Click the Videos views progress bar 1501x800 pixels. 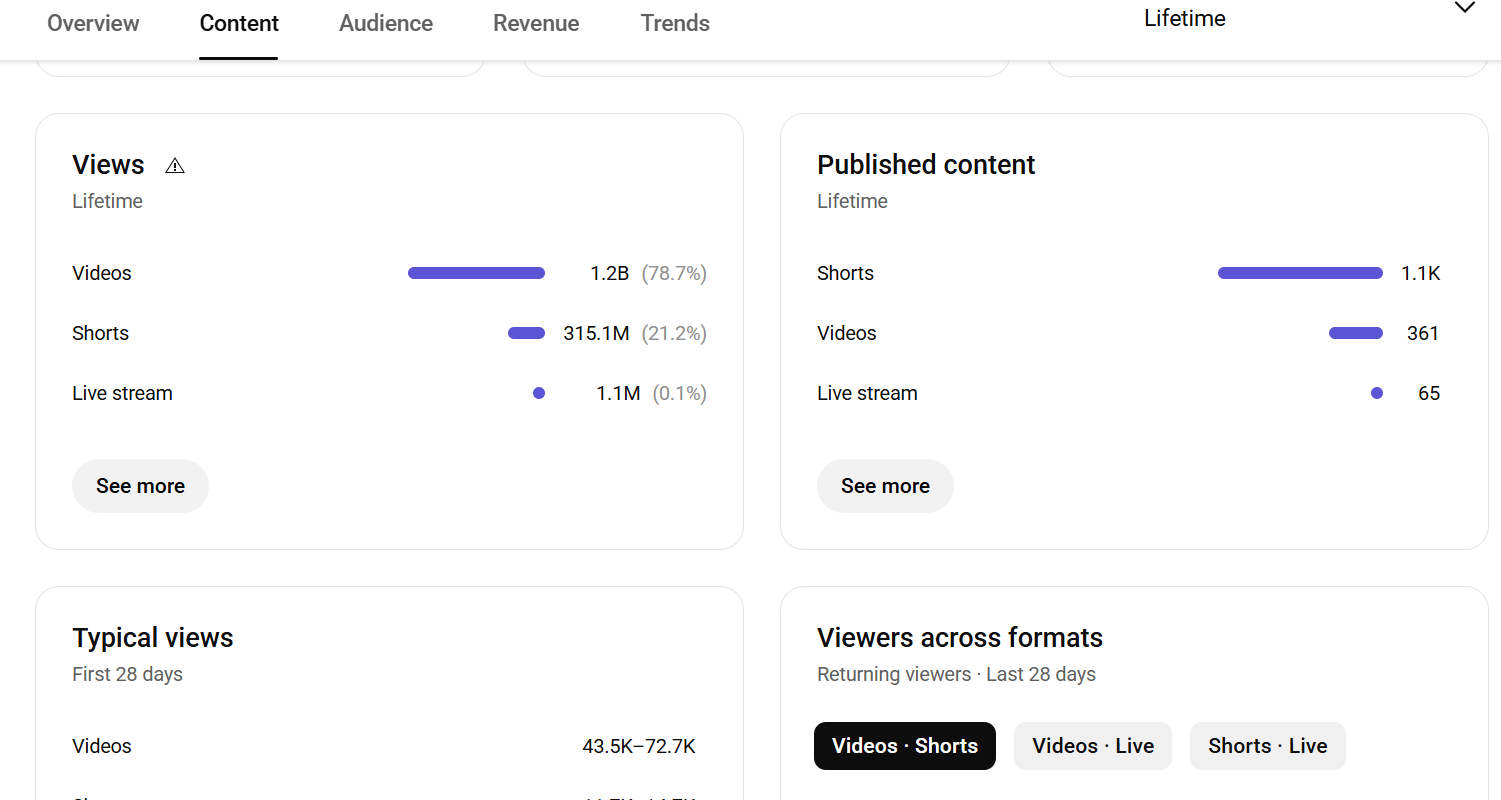click(476, 273)
